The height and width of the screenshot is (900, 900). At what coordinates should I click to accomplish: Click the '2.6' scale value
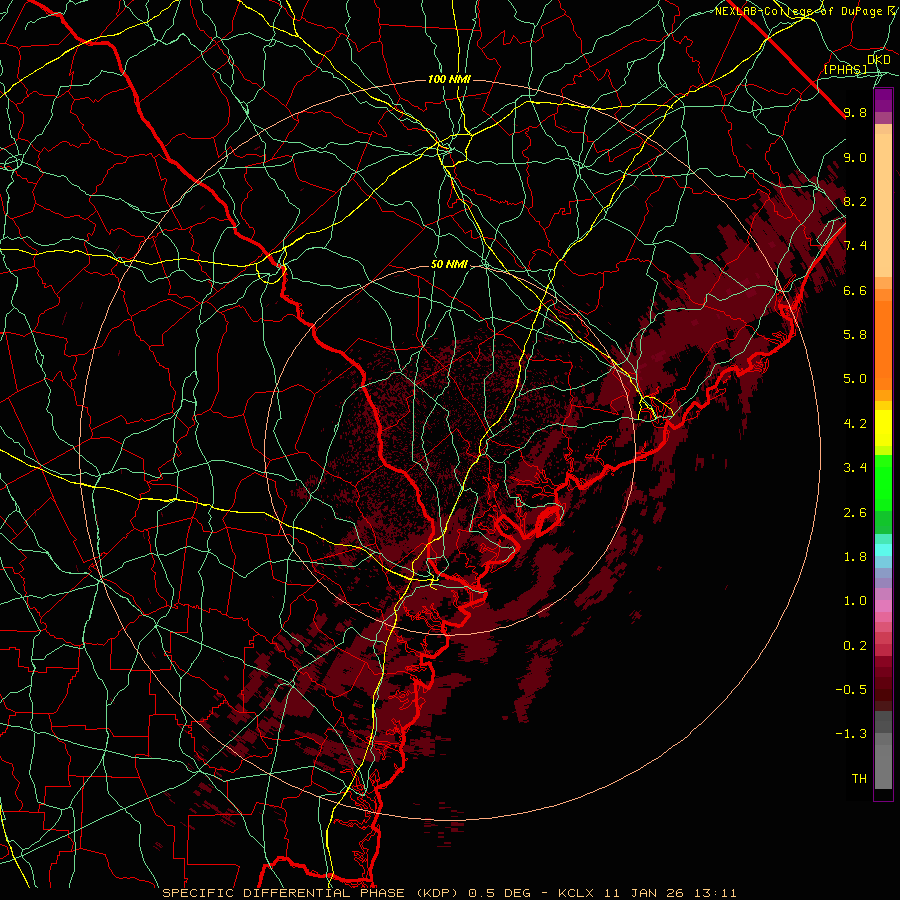coord(855,513)
